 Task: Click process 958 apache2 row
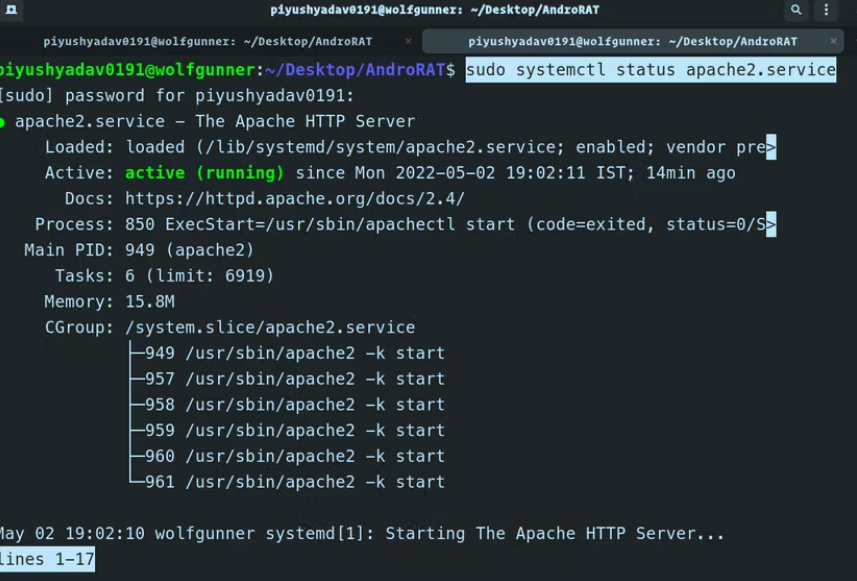pyautogui.click(x=295, y=404)
